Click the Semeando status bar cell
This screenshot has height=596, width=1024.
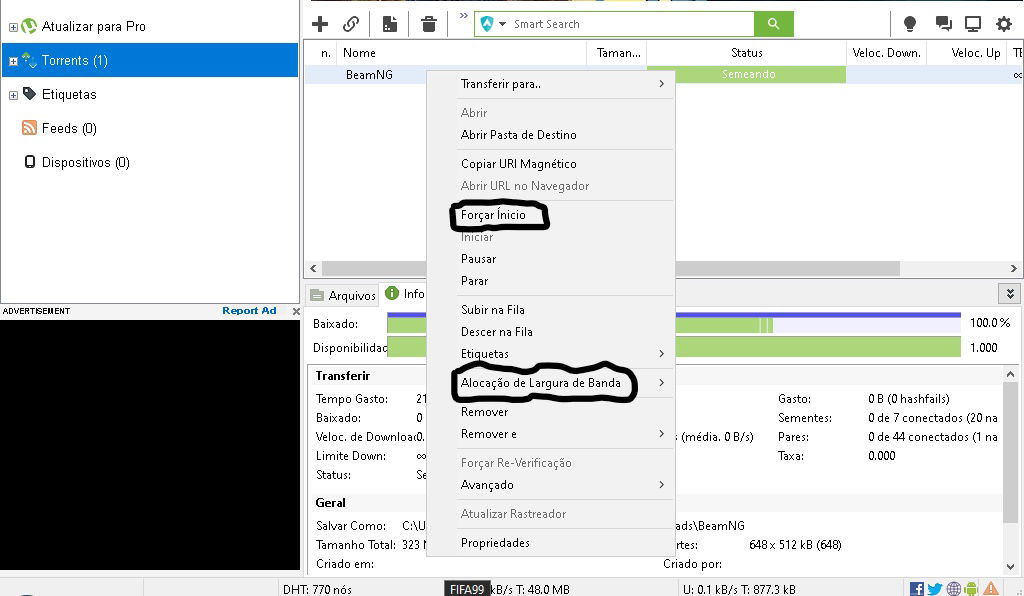point(746,74)
